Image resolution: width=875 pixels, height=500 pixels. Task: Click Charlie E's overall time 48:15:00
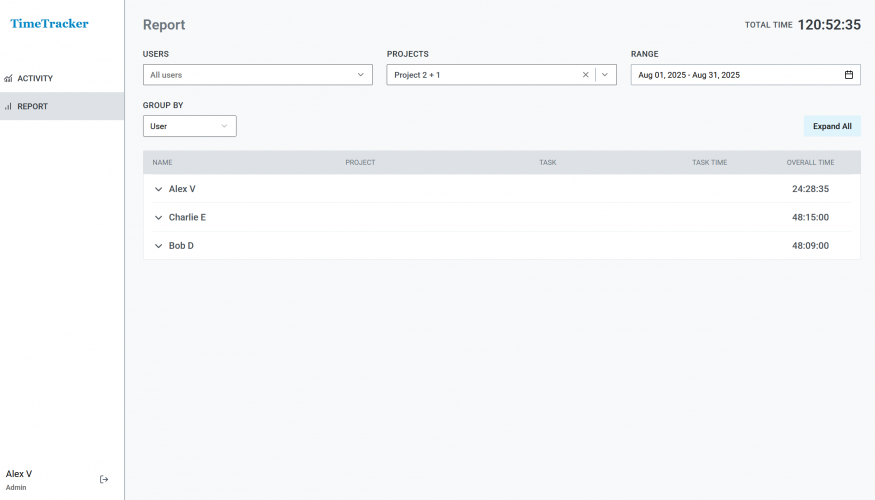pos(810,217)
